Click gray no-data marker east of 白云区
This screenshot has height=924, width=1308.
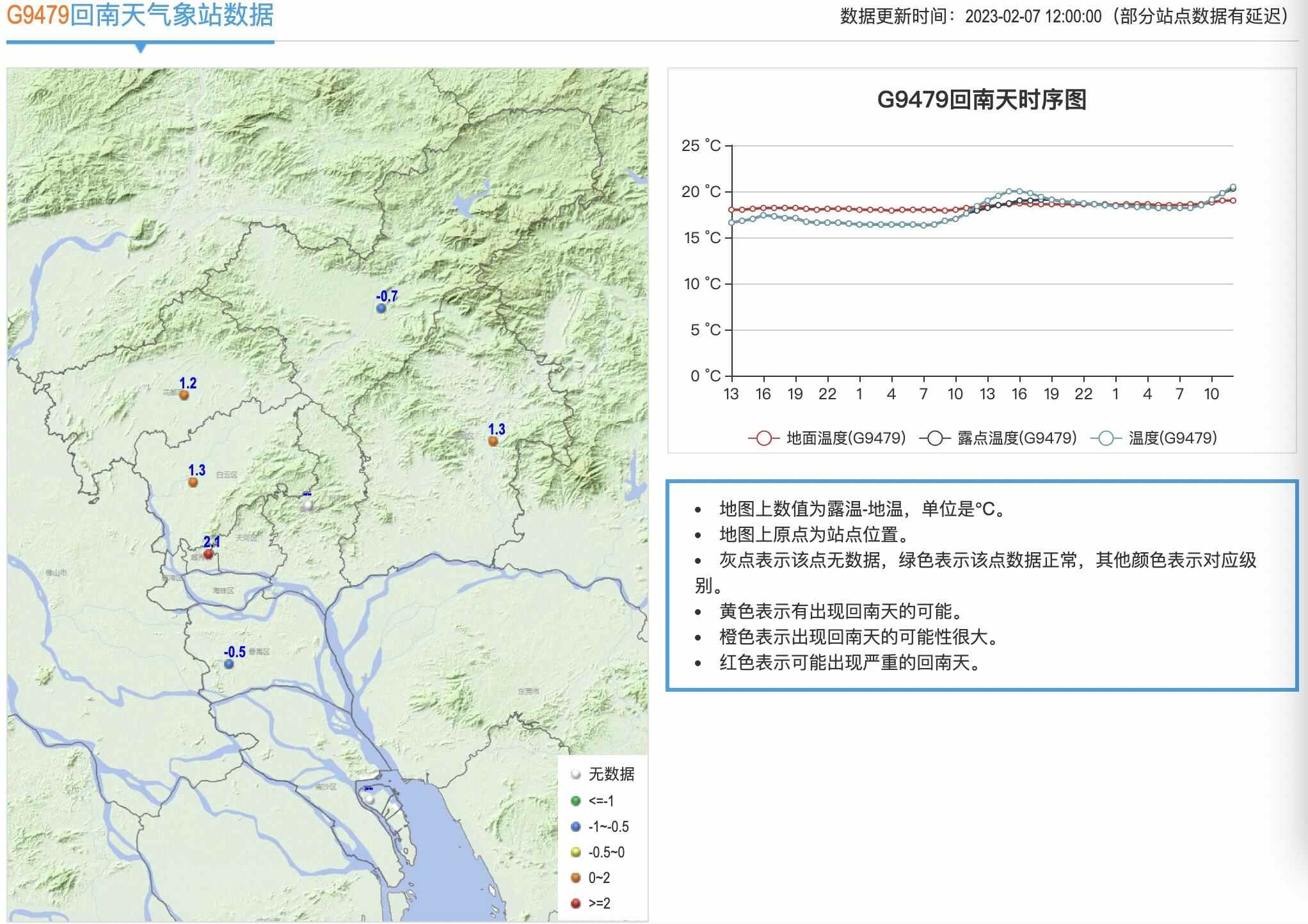308,505
